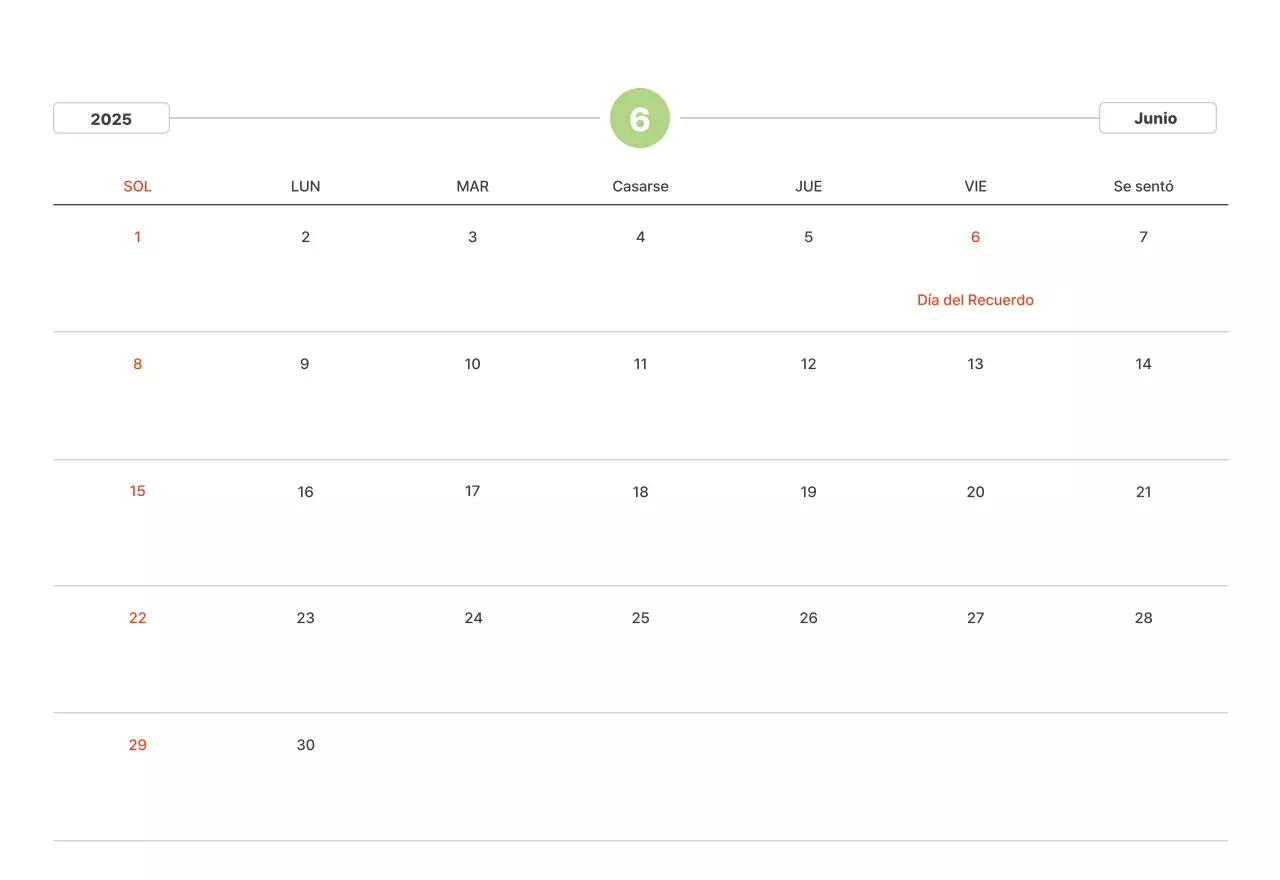Click on day 22 in red
The image size is (1280, 880).
coord(138,618)
